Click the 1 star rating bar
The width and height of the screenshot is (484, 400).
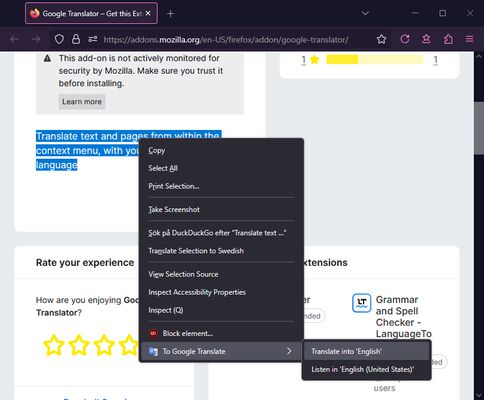tap(375, 60)
